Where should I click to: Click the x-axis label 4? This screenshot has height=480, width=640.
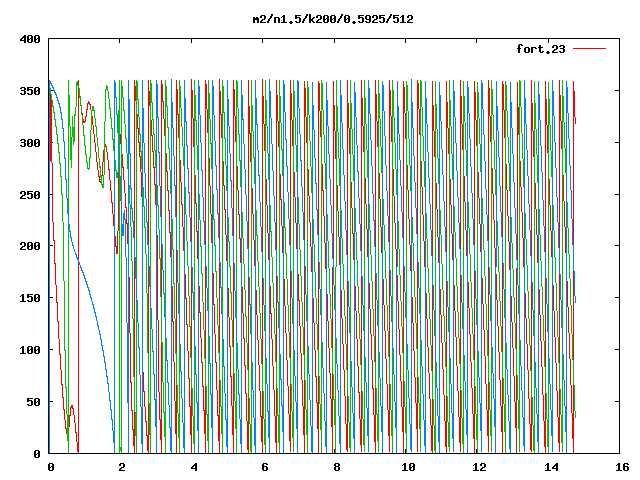pyautogui.click(x=193, y=467)
